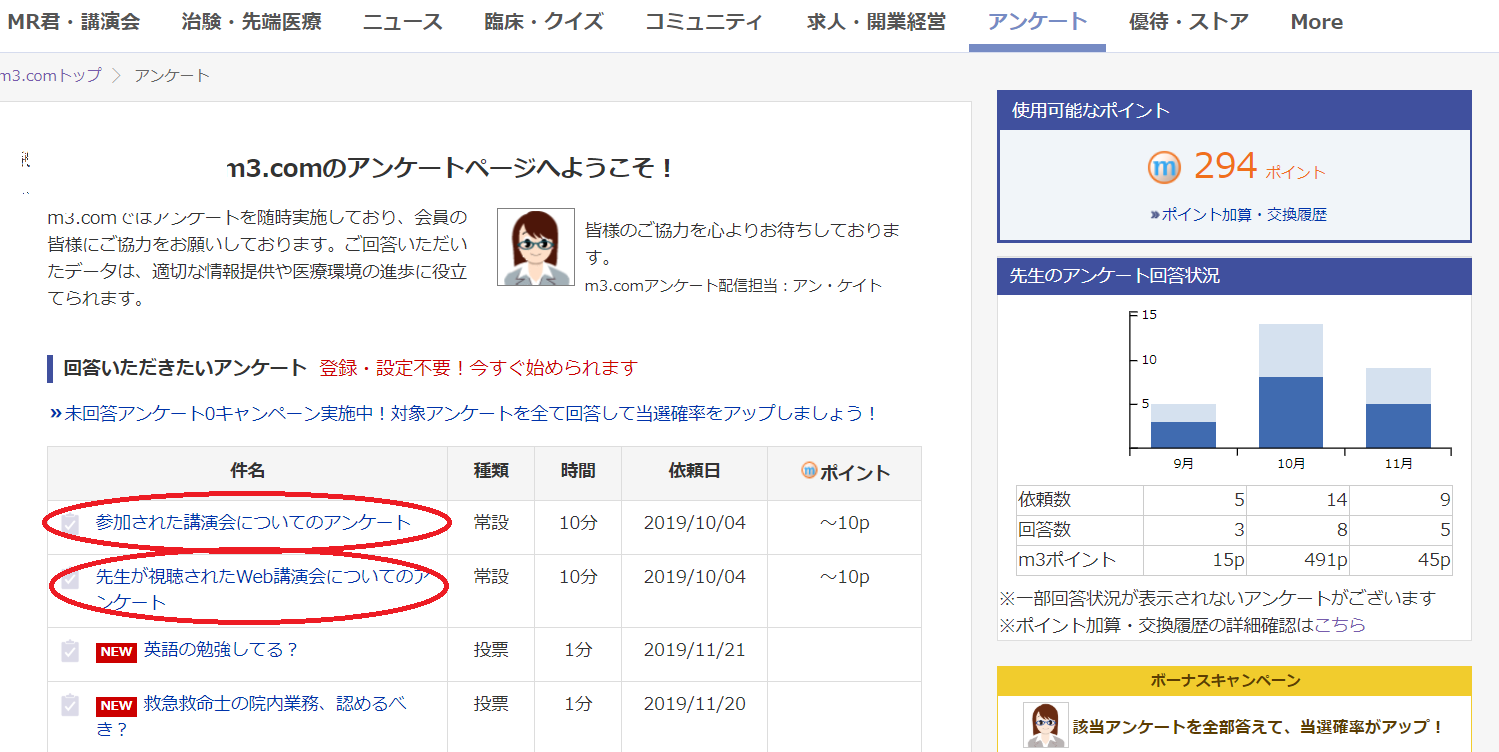Open the 臨床・クイズ menu item
1499x752 pixels.
544,22
